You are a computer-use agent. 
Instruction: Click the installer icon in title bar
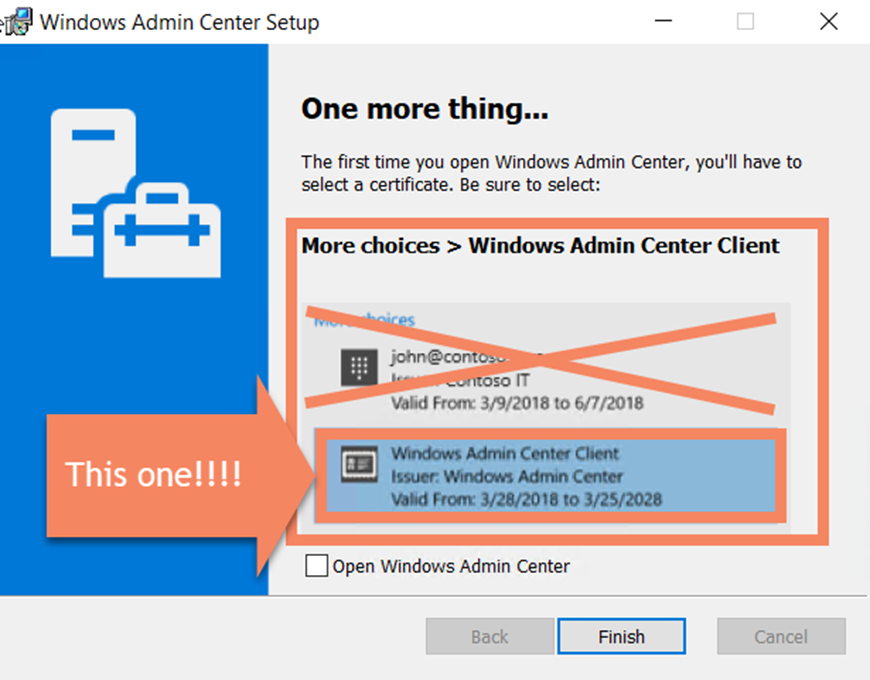tap(18, 22)
